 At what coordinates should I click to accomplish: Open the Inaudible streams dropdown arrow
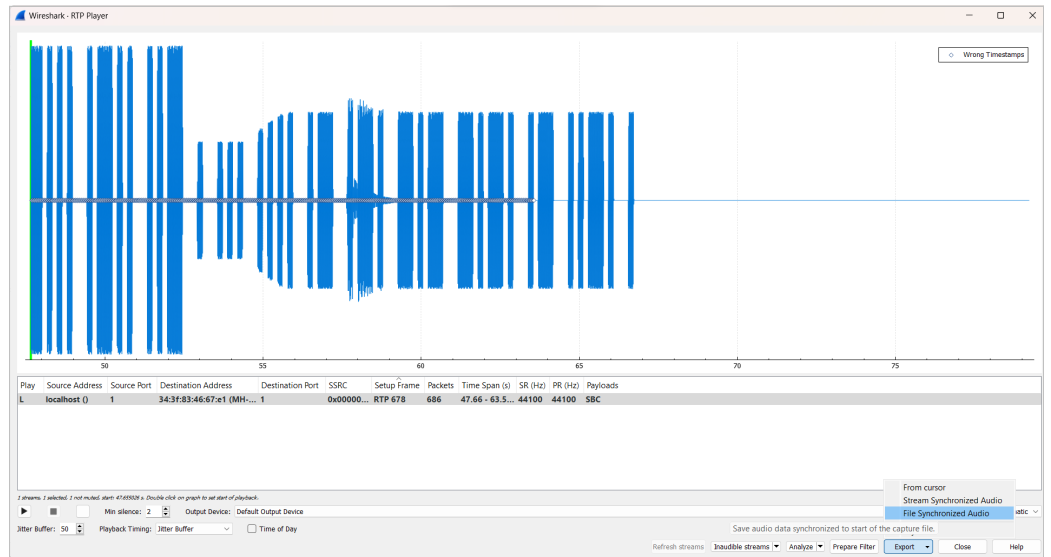777,547
